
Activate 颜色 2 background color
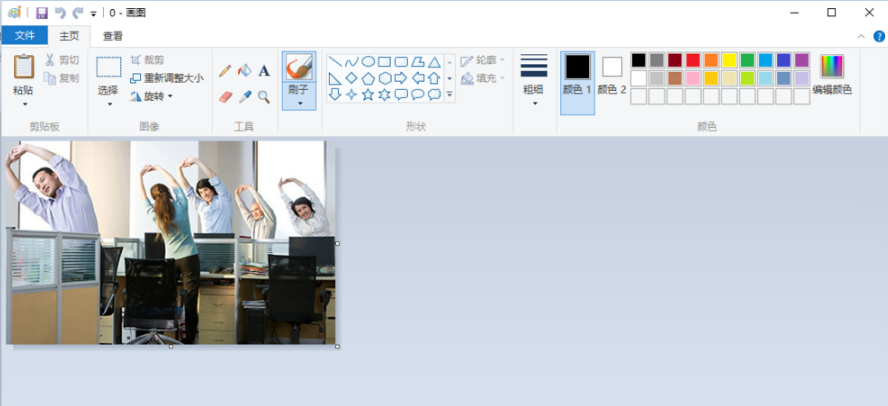tap(612, 75)
